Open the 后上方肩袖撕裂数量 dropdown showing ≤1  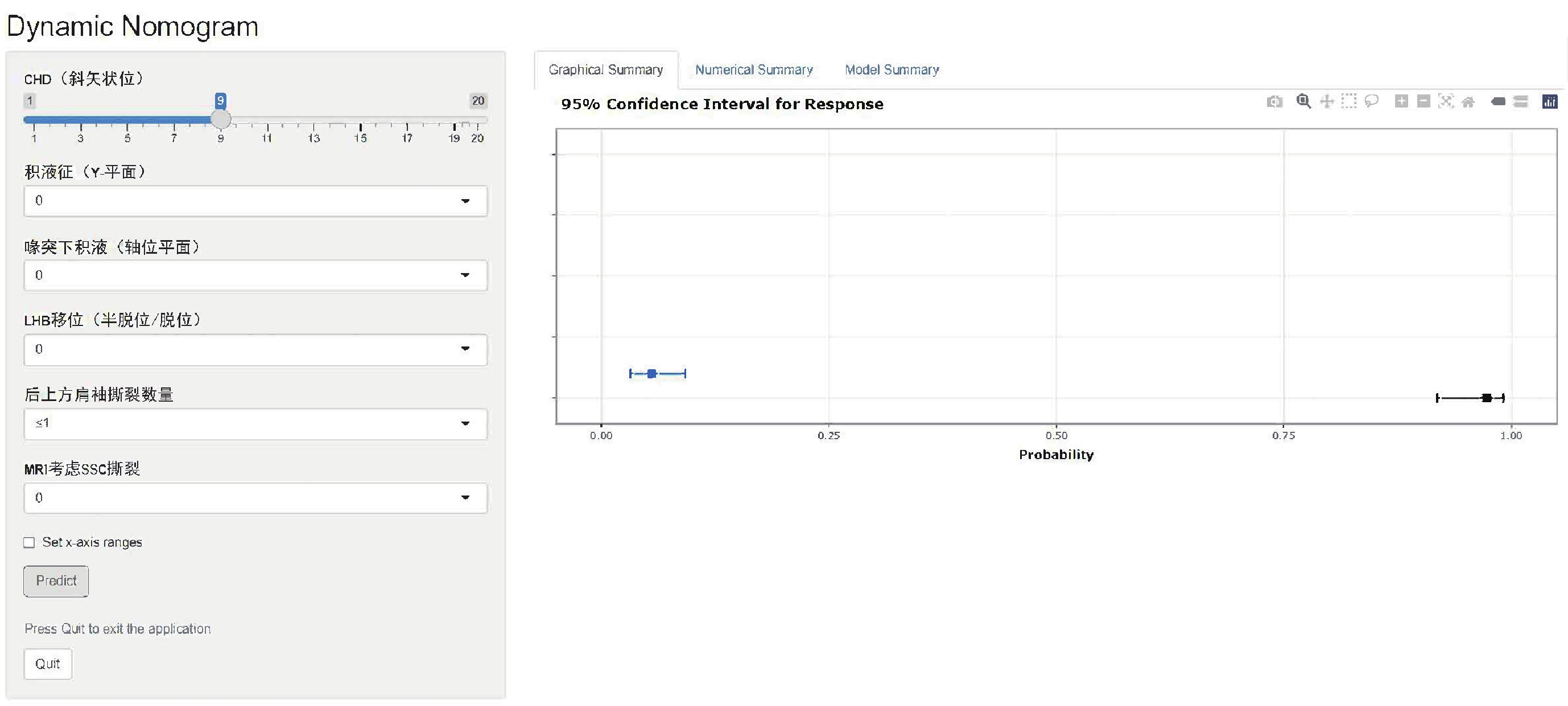point(255,424)
